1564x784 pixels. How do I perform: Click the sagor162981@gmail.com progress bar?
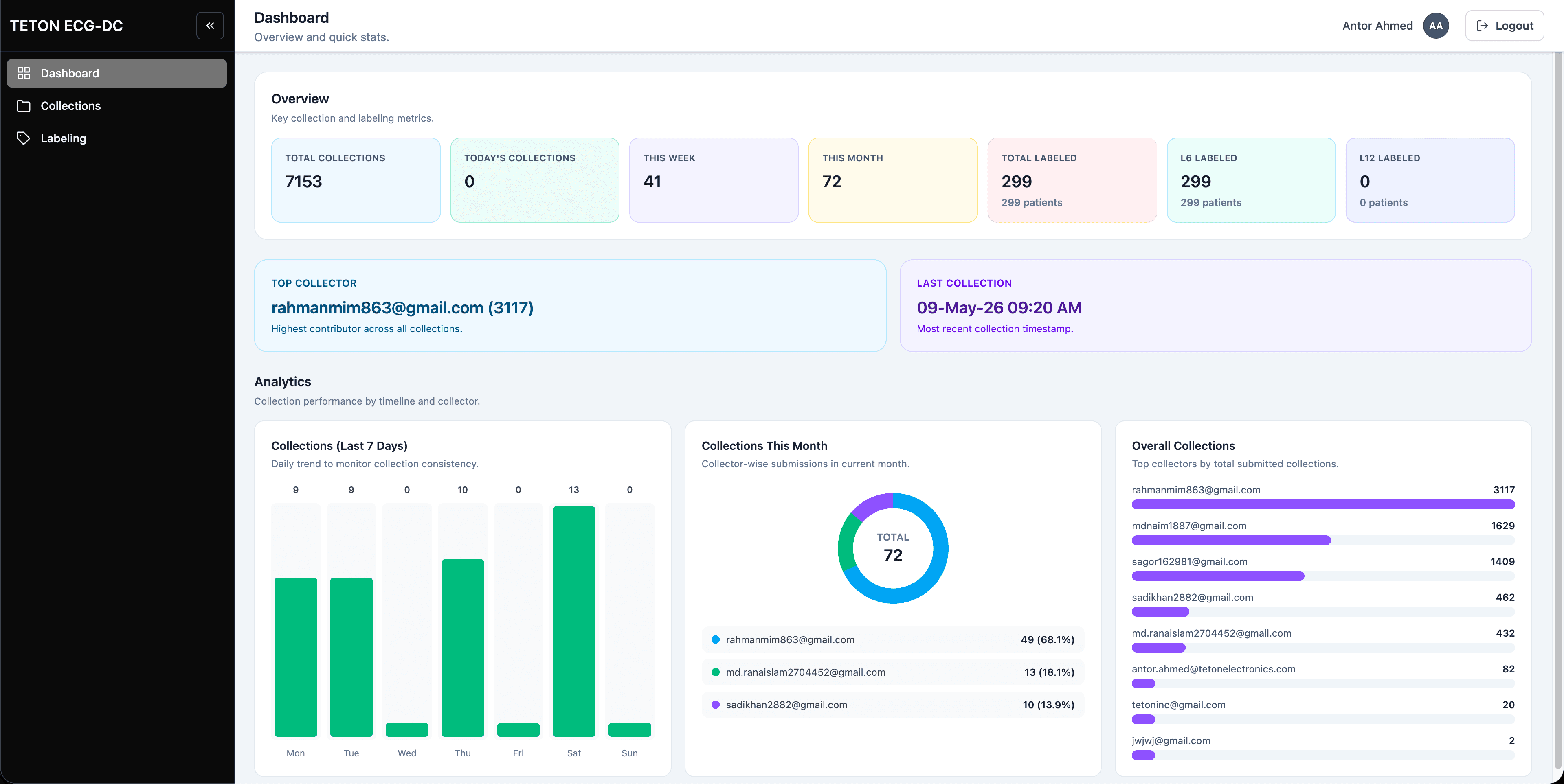[1323, 576]
